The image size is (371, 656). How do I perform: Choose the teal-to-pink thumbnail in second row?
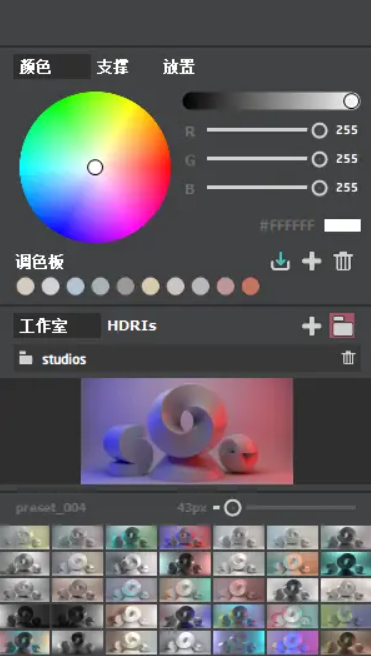185,564
